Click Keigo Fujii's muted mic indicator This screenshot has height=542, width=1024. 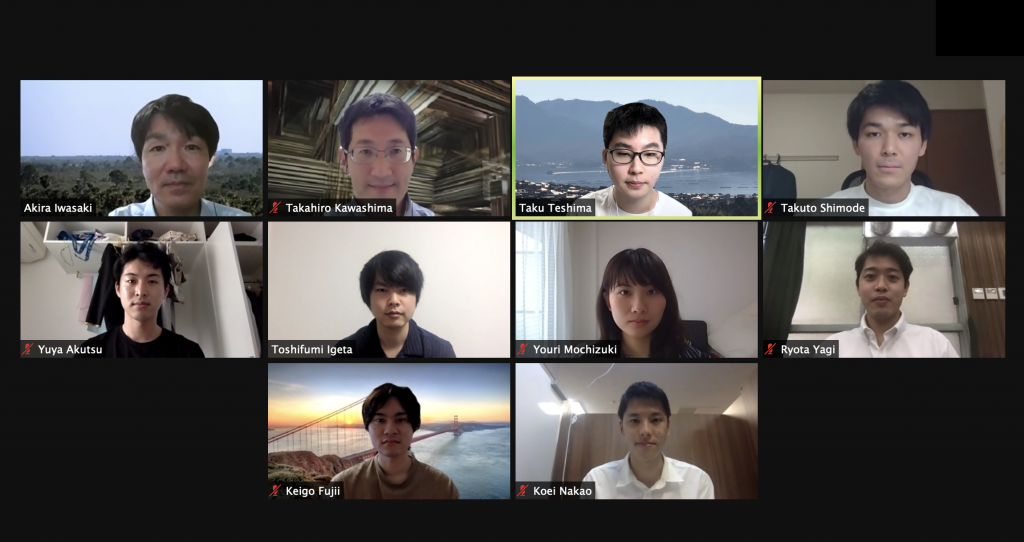click(x=275, y=491)
